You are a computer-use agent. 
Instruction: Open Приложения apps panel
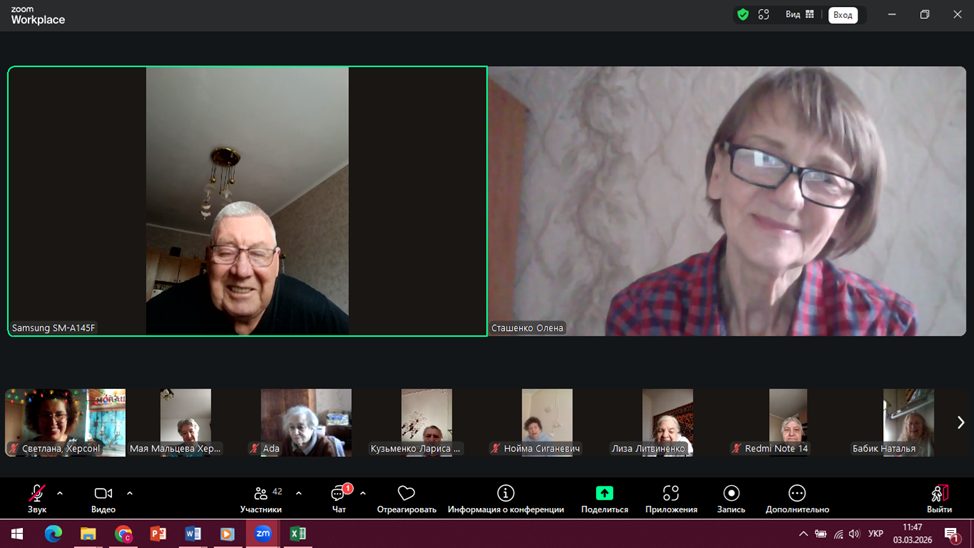tap(671, 494)
